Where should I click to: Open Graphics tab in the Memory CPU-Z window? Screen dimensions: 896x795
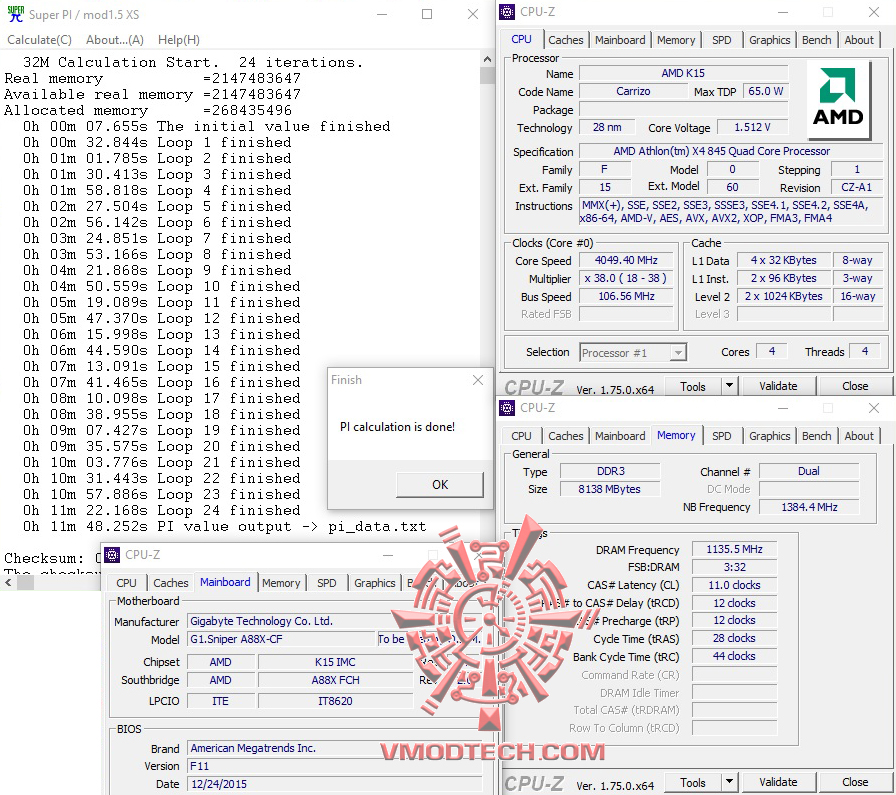pyautogui.click(x=770, y=436)
